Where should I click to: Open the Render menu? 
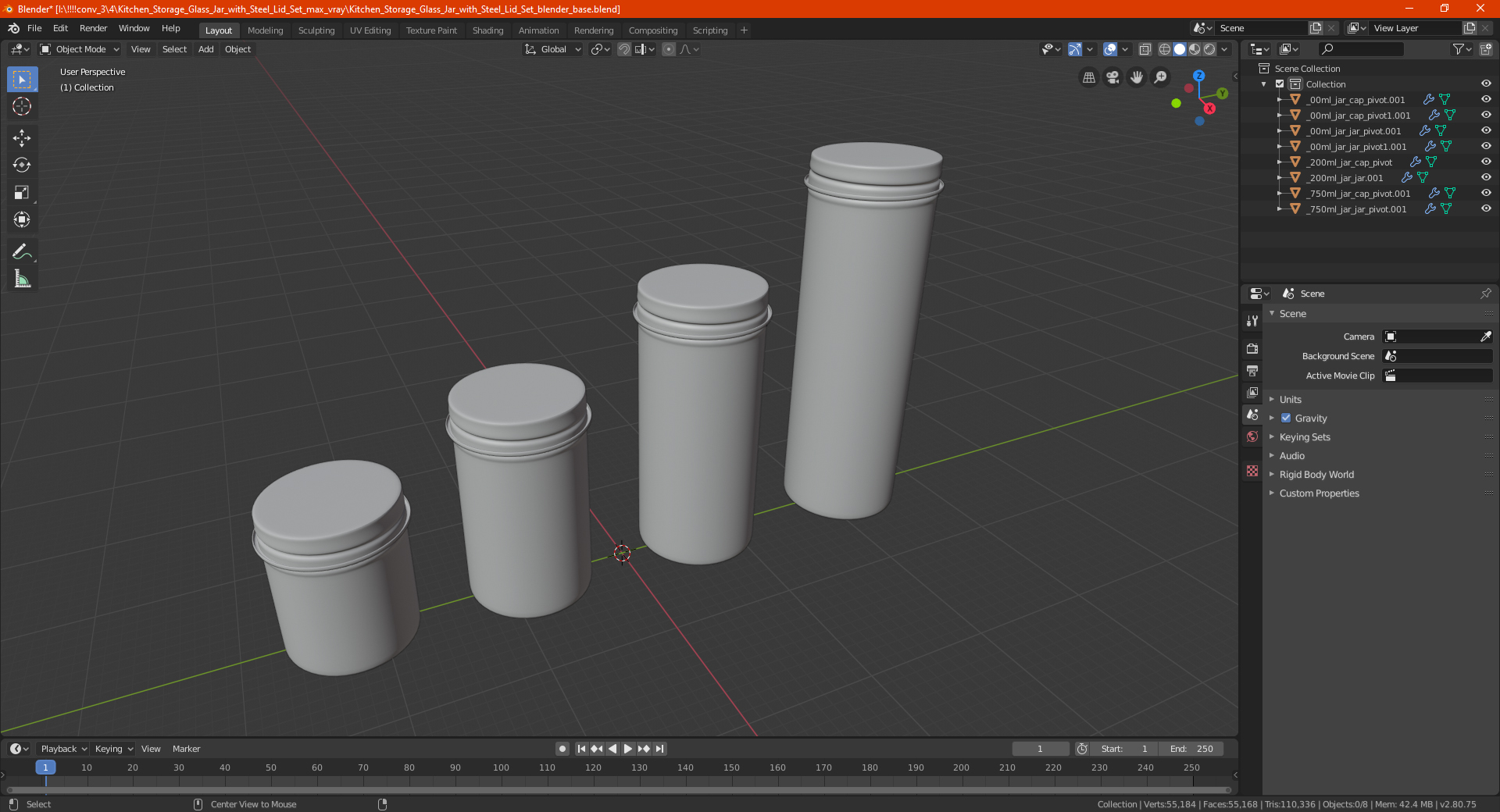[x=93, y=28]
